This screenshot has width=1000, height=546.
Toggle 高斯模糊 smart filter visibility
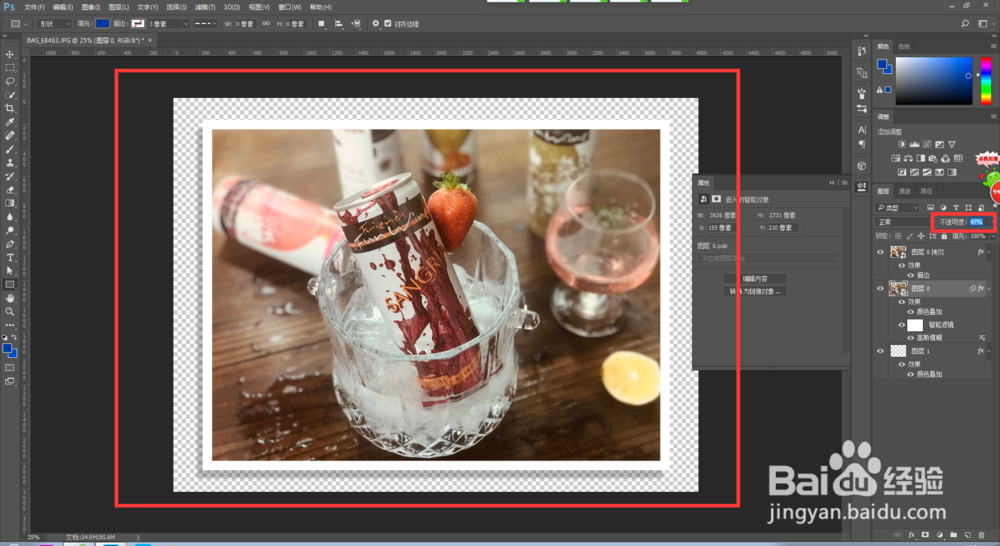[911, 337]
